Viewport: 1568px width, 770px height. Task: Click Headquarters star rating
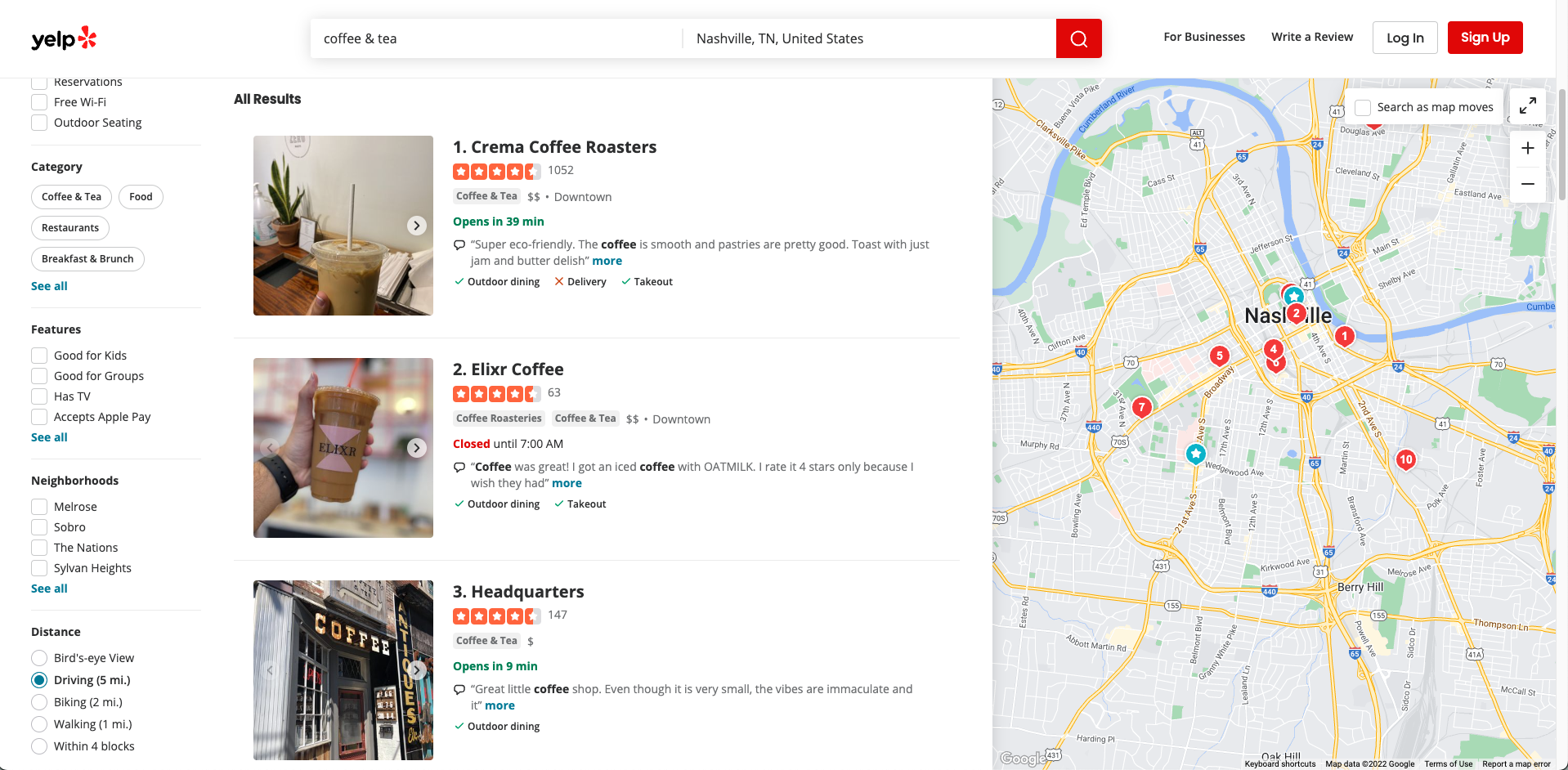click(x=496, y=616)
